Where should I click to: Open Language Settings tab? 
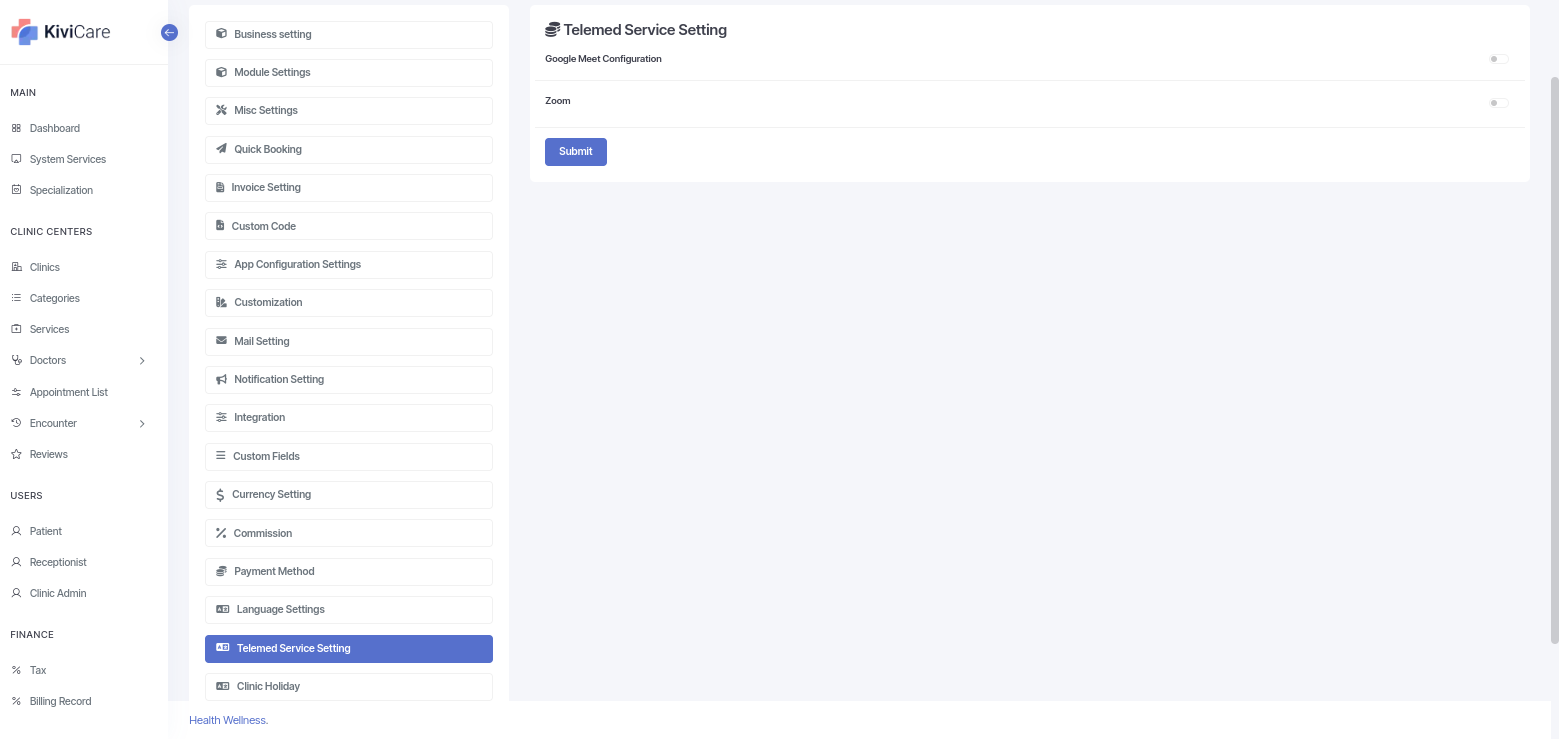(349, 609)
